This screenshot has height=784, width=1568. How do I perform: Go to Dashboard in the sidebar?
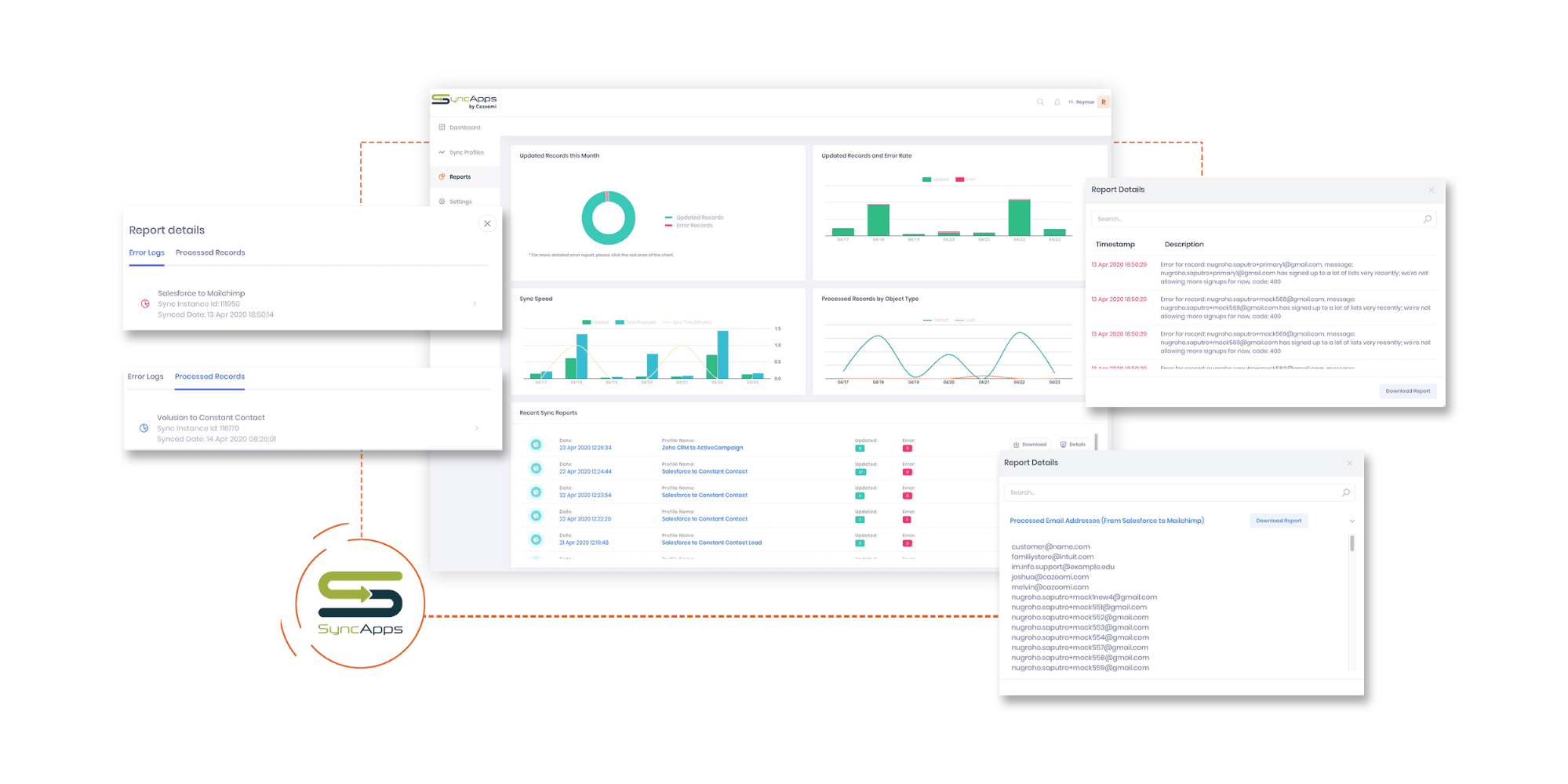click(x=465, y=127)
